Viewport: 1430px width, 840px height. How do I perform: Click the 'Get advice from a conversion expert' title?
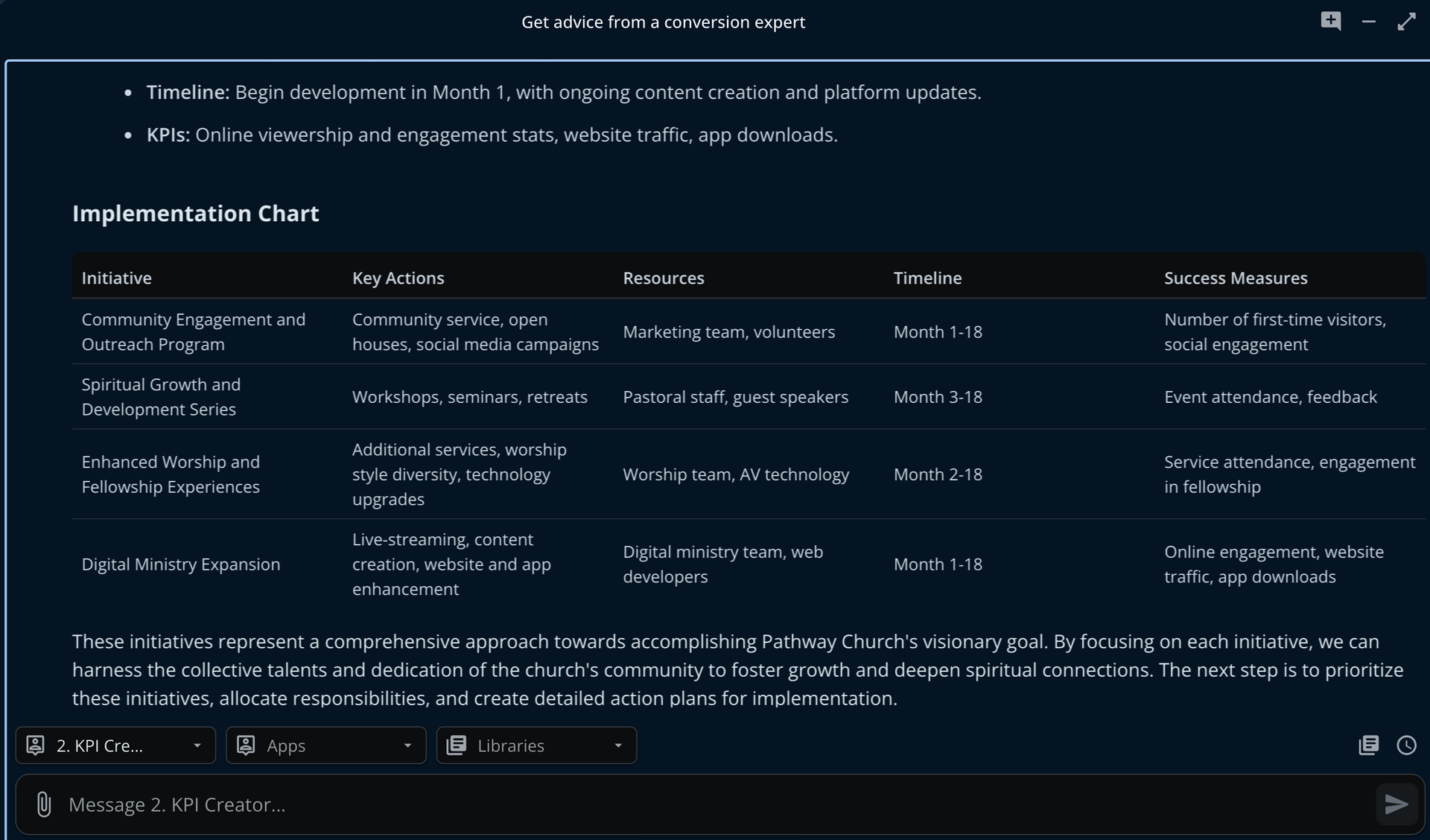(x=663, y=22)
